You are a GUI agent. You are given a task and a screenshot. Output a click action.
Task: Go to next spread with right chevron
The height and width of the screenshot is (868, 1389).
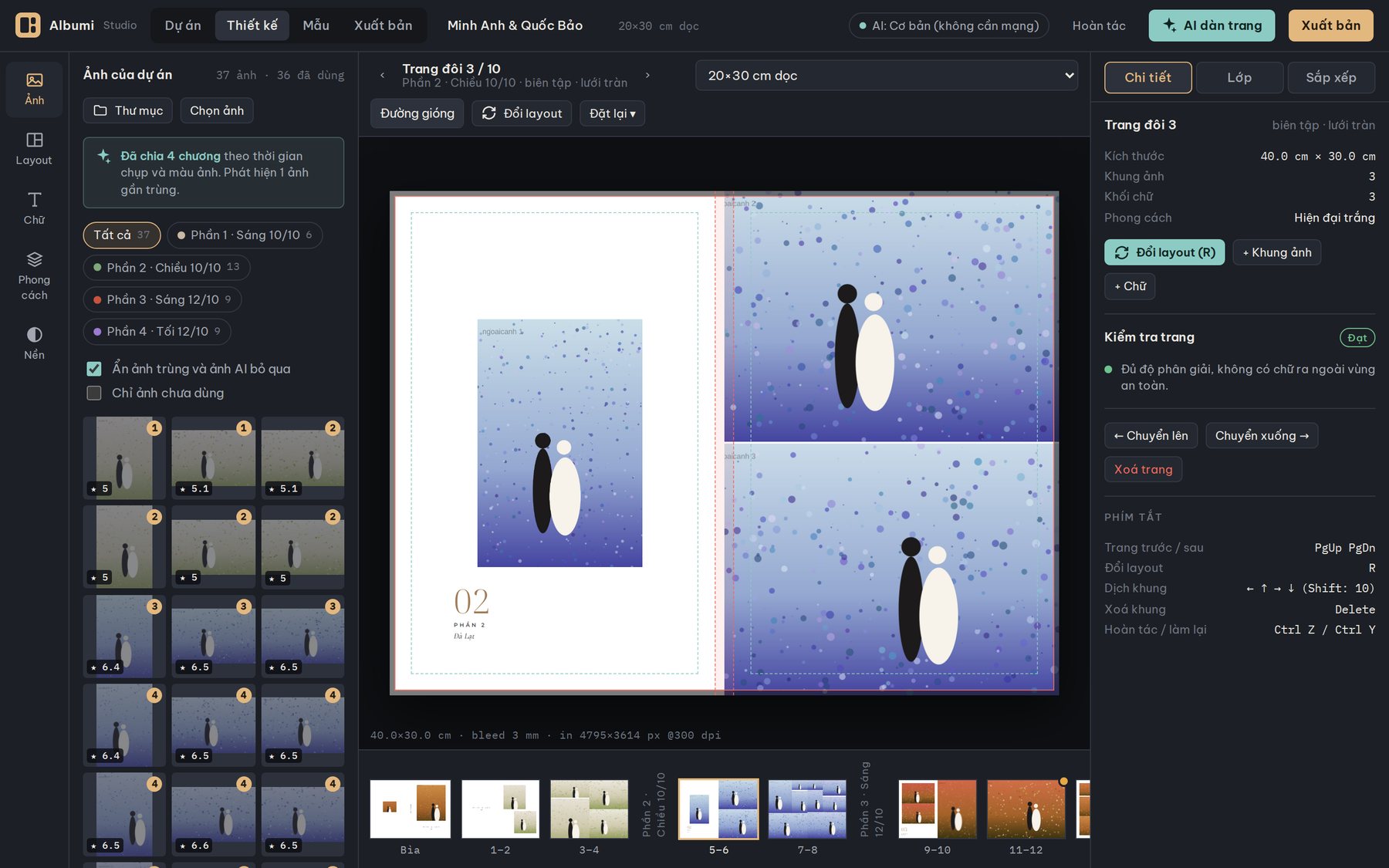pyautogui.click(x=647, y=76)
